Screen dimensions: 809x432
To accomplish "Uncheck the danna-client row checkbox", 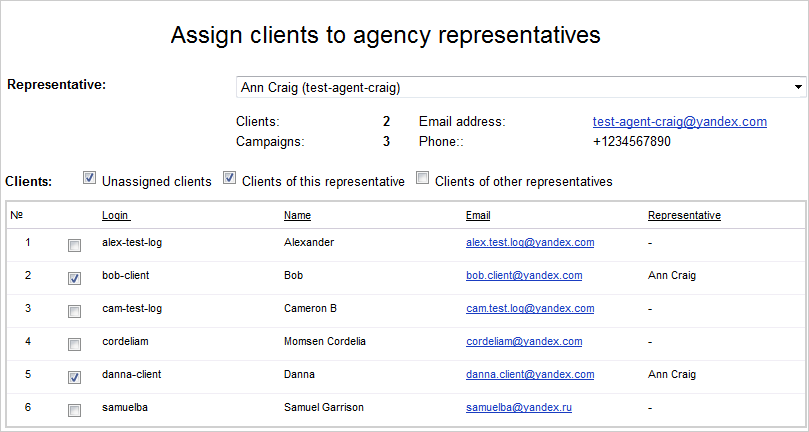I will [x=75, y=377].
